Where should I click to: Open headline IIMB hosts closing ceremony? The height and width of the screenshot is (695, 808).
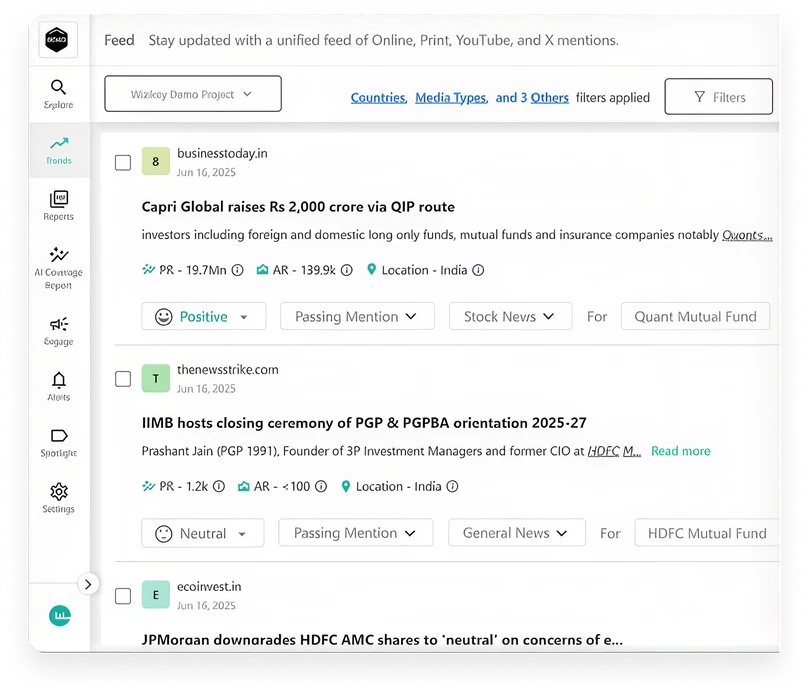click(364, 423)
